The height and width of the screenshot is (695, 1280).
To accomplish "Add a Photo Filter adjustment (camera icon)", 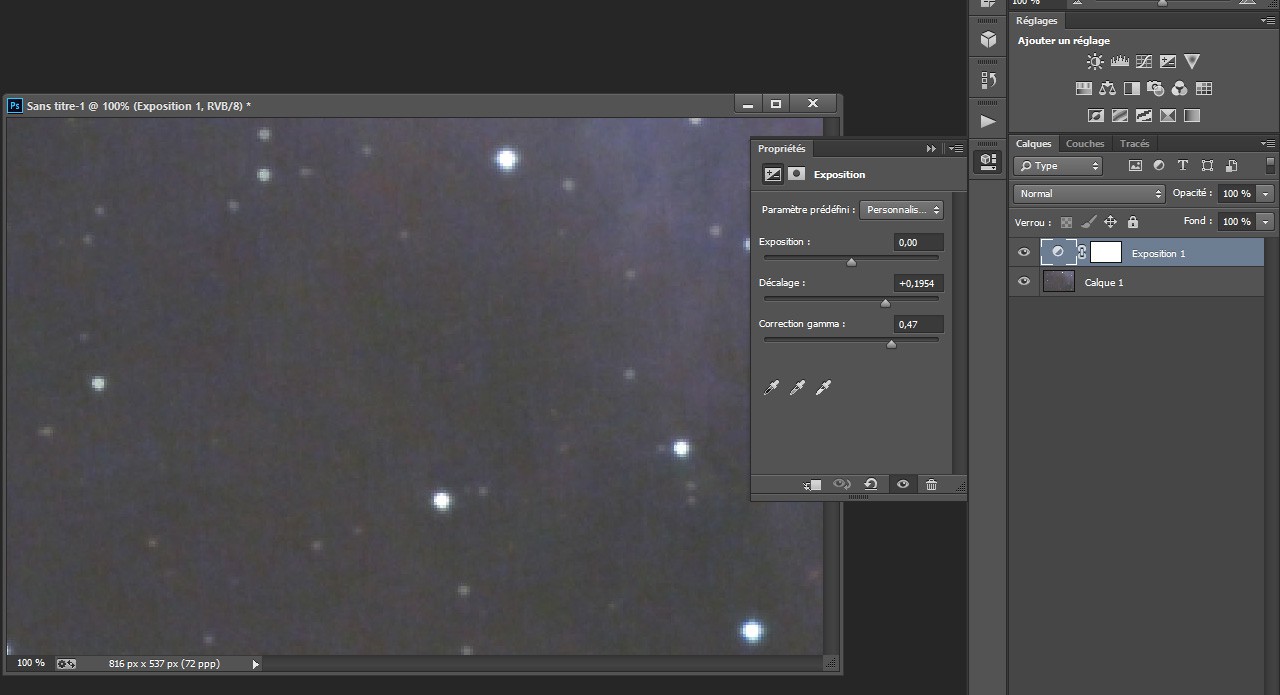I will (1155, 89).
